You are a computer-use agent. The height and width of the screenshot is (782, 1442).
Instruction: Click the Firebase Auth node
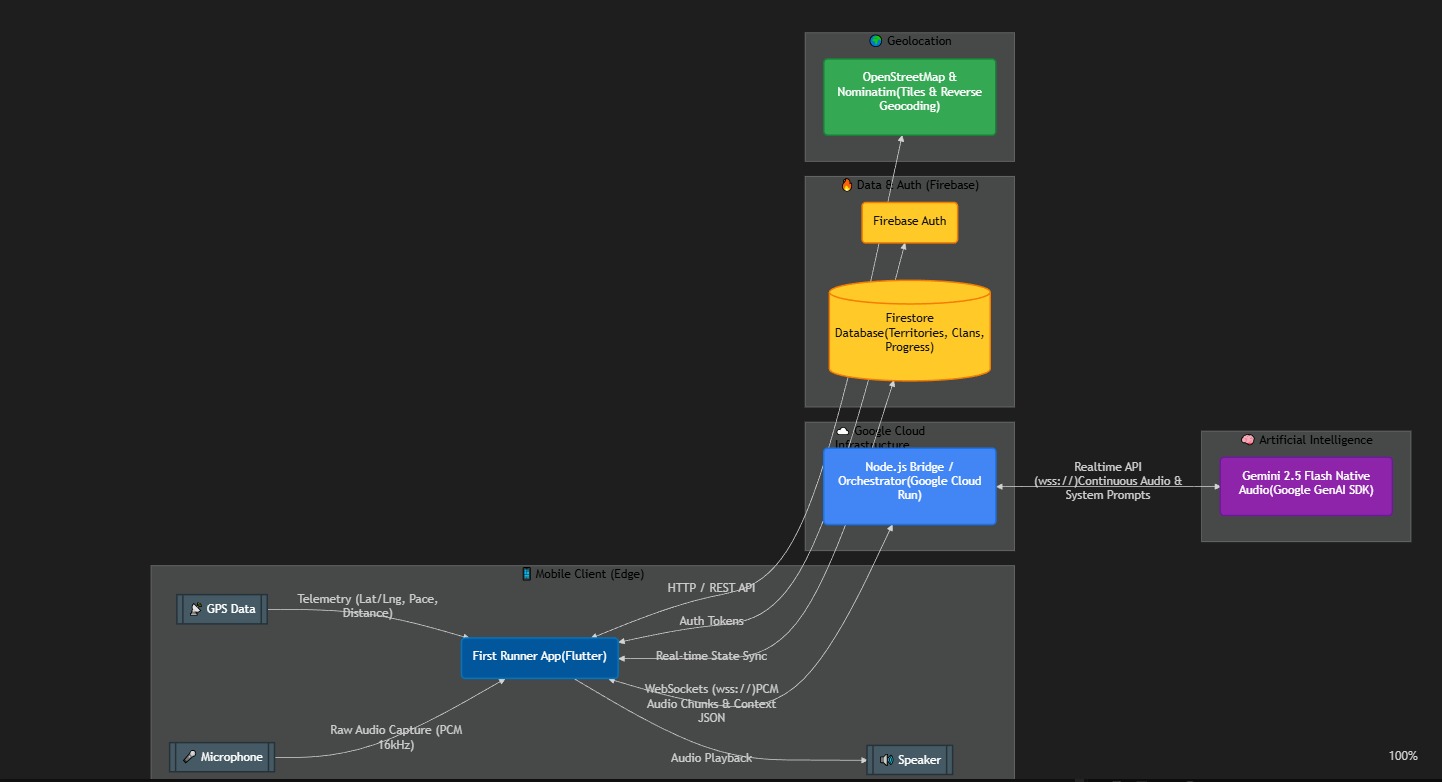pyautogui.click(x=909, y=222)
